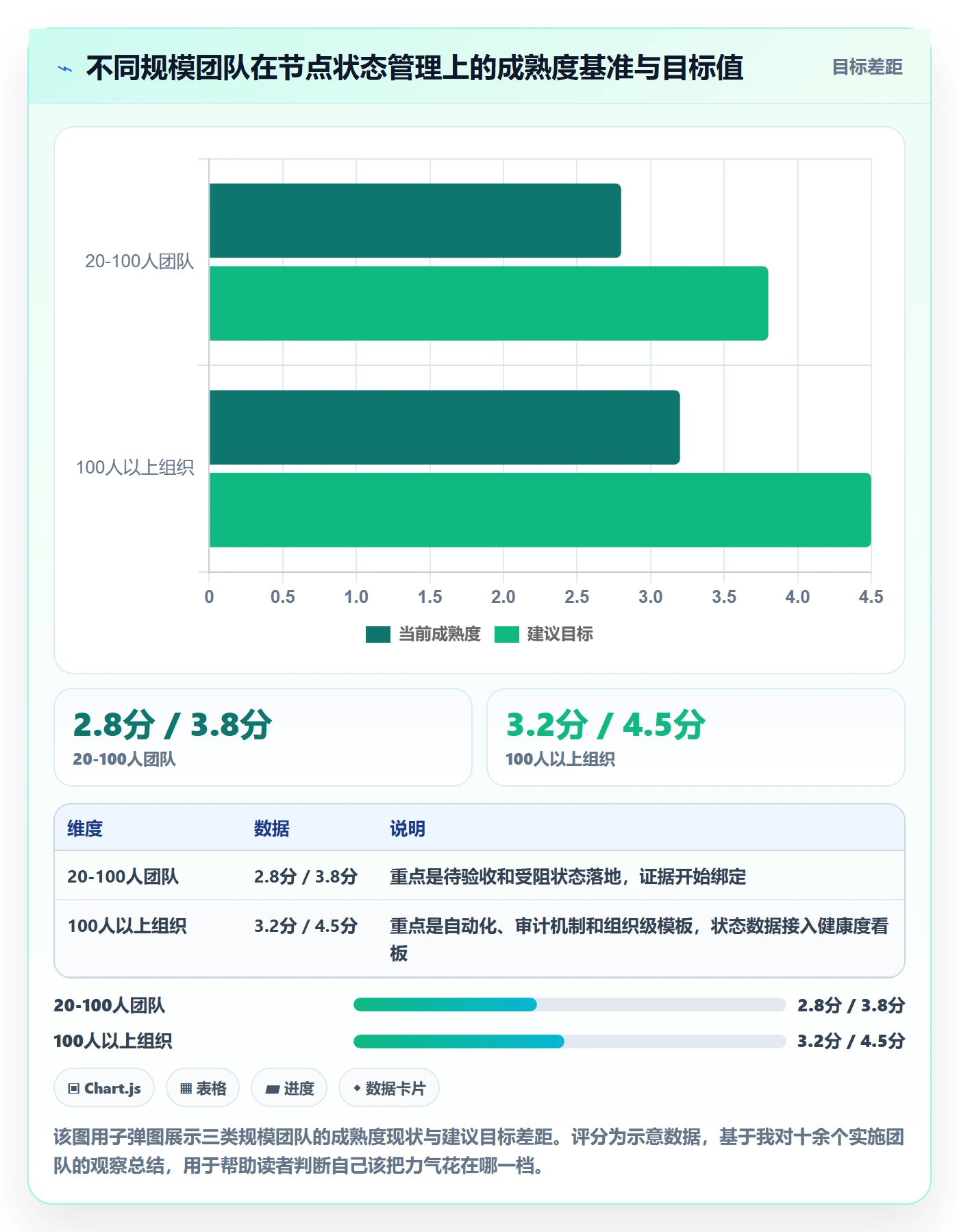
Task: Click the description 重点是待验收和受阻状态落地，证据开始绑定
Action: (568, 876)
